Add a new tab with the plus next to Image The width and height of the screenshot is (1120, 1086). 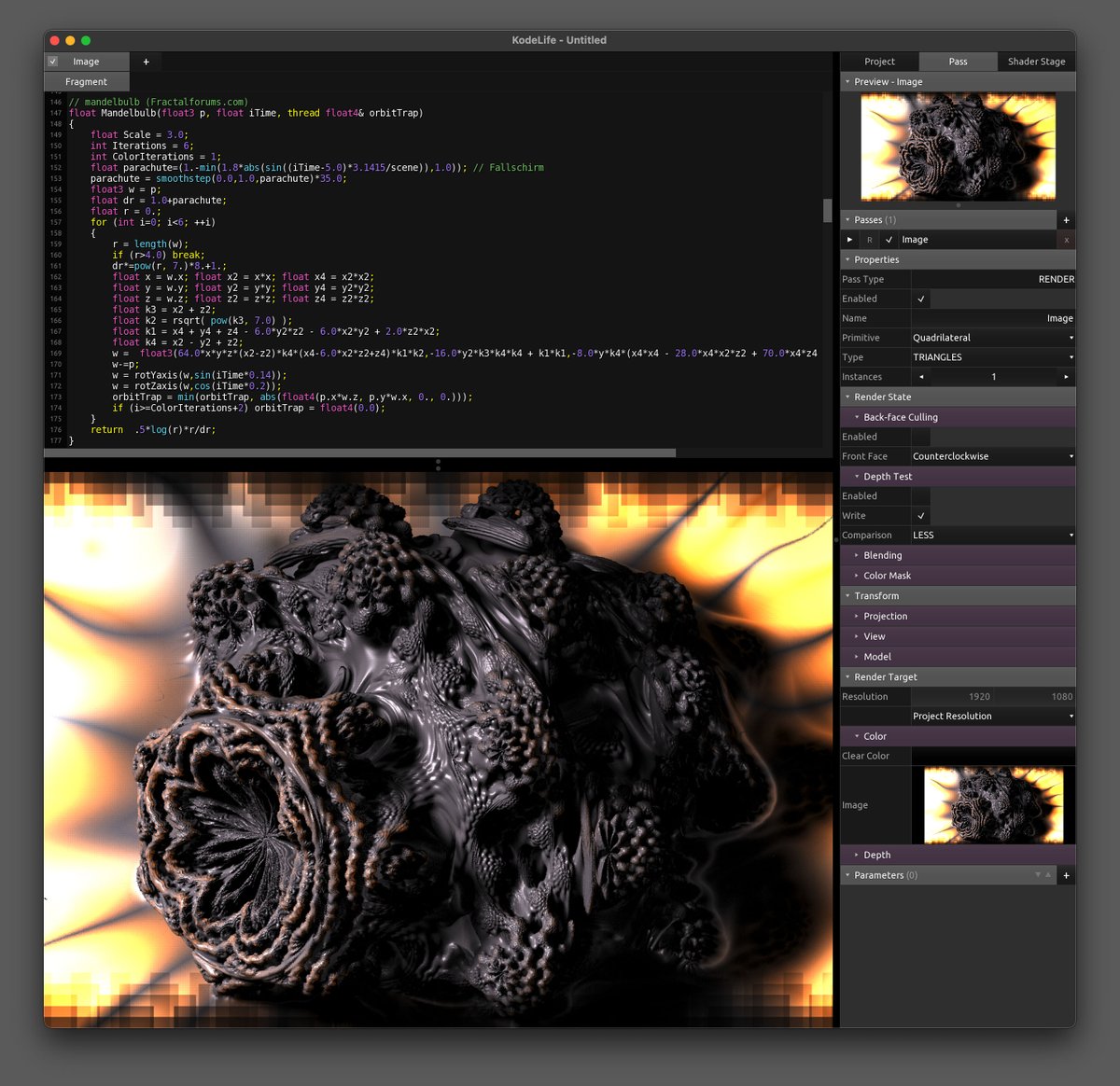pyautogui.click(x=146, y=62)
